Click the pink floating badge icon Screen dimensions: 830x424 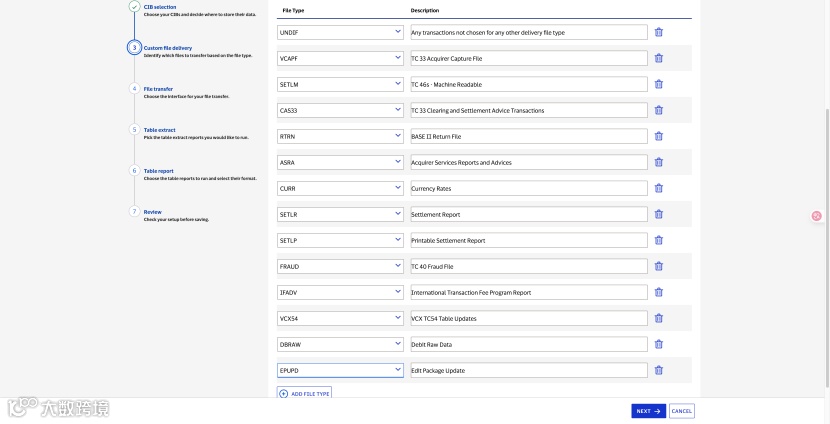coord(816,215)
